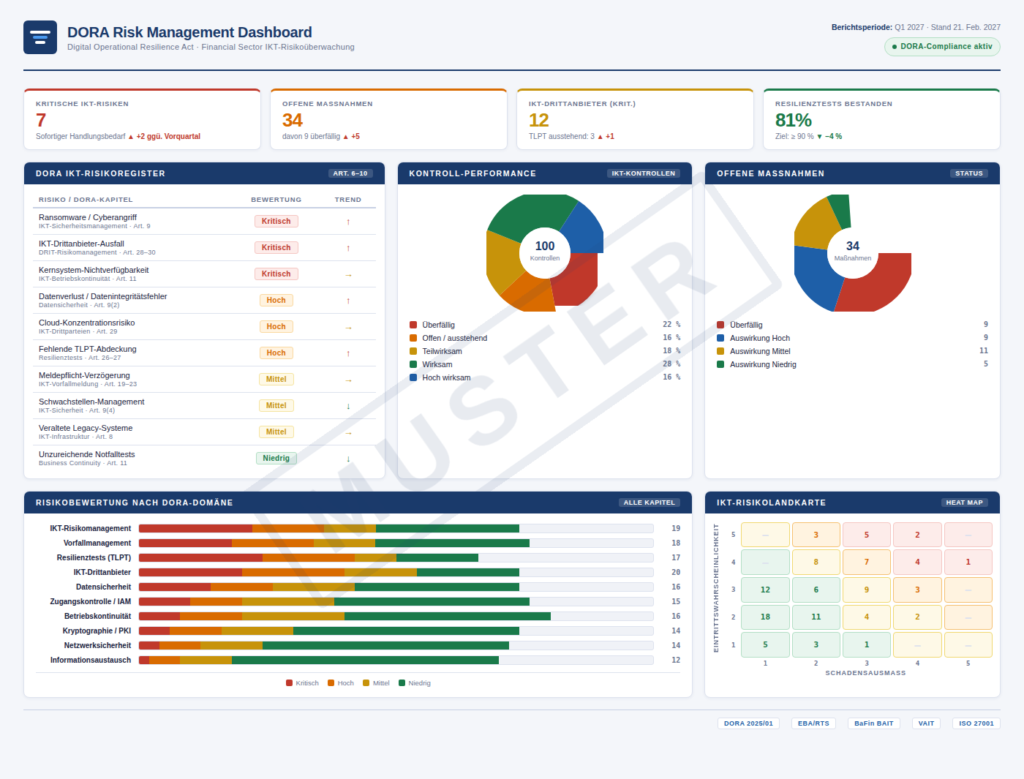Switch to the ISO 27001 reference tab
The height and width of the screenshot is (779, 1024).
[977, 722]
